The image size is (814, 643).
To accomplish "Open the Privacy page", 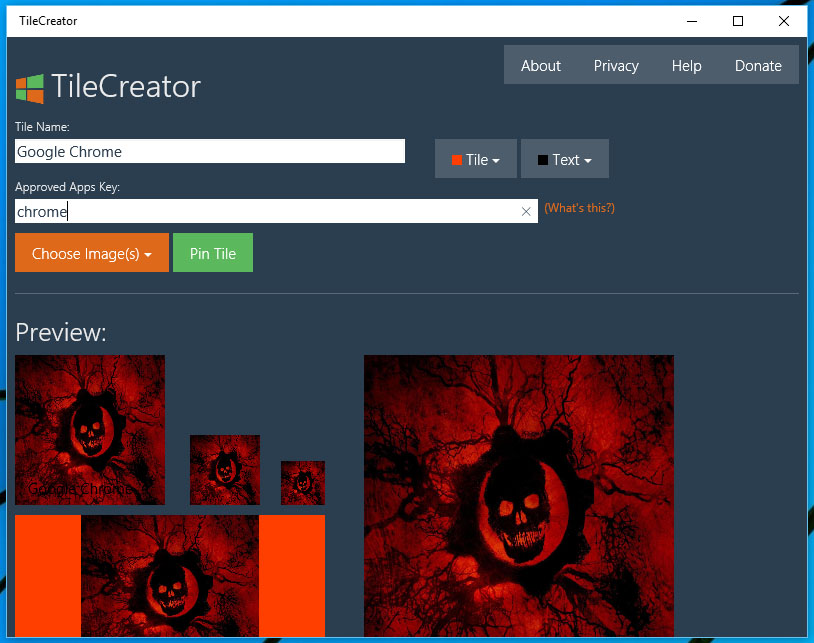I will [x=616, y=66].
